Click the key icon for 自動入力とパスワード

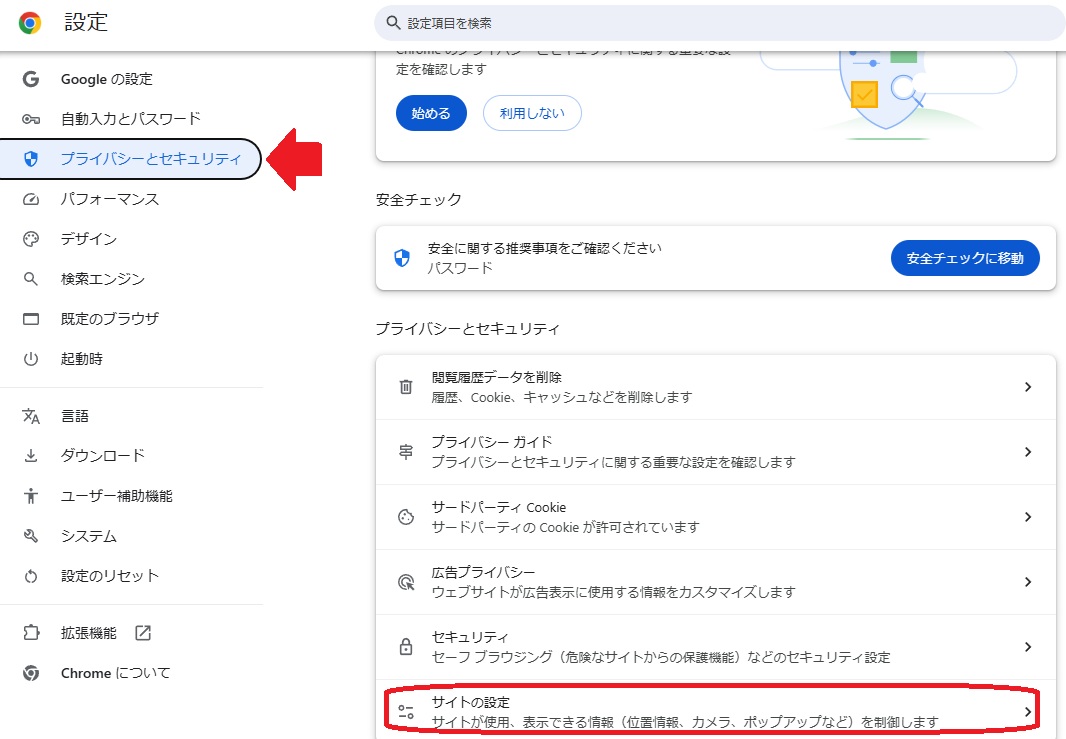pos(31,119)
